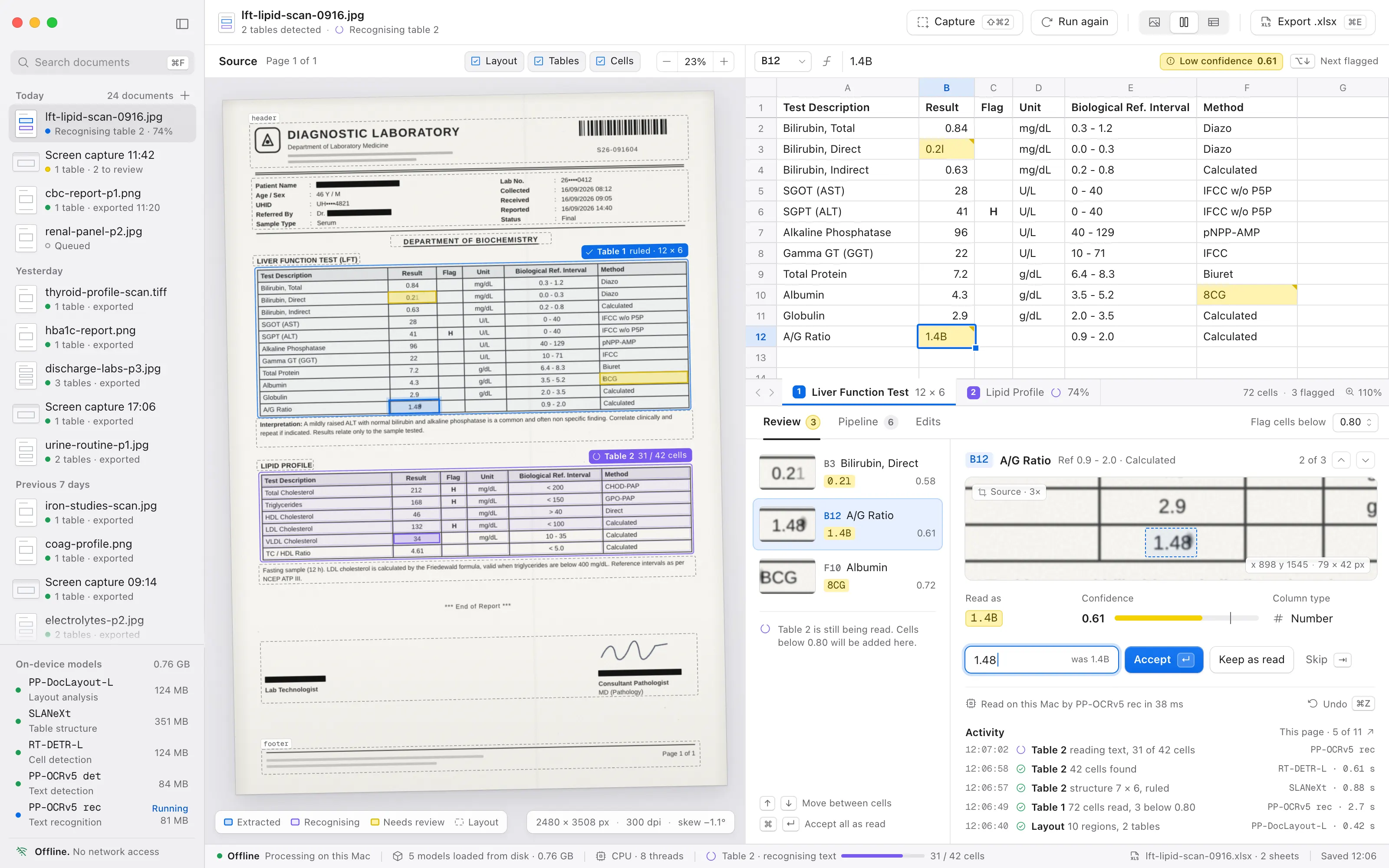Adjust the flag threshold 0.80 stepper

1355,422
